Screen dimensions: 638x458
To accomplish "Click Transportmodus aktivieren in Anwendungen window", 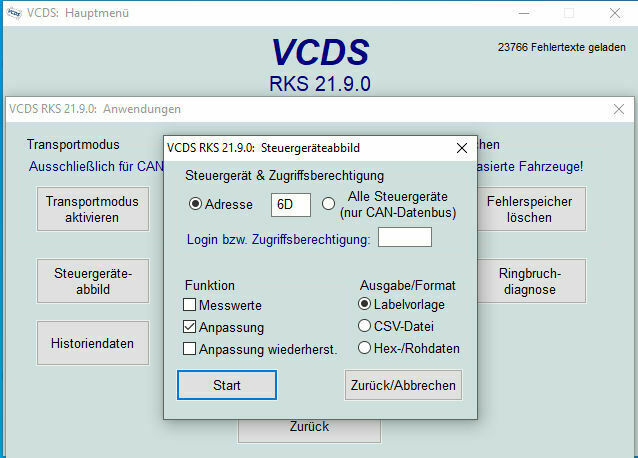I will (x=93, y=209).
